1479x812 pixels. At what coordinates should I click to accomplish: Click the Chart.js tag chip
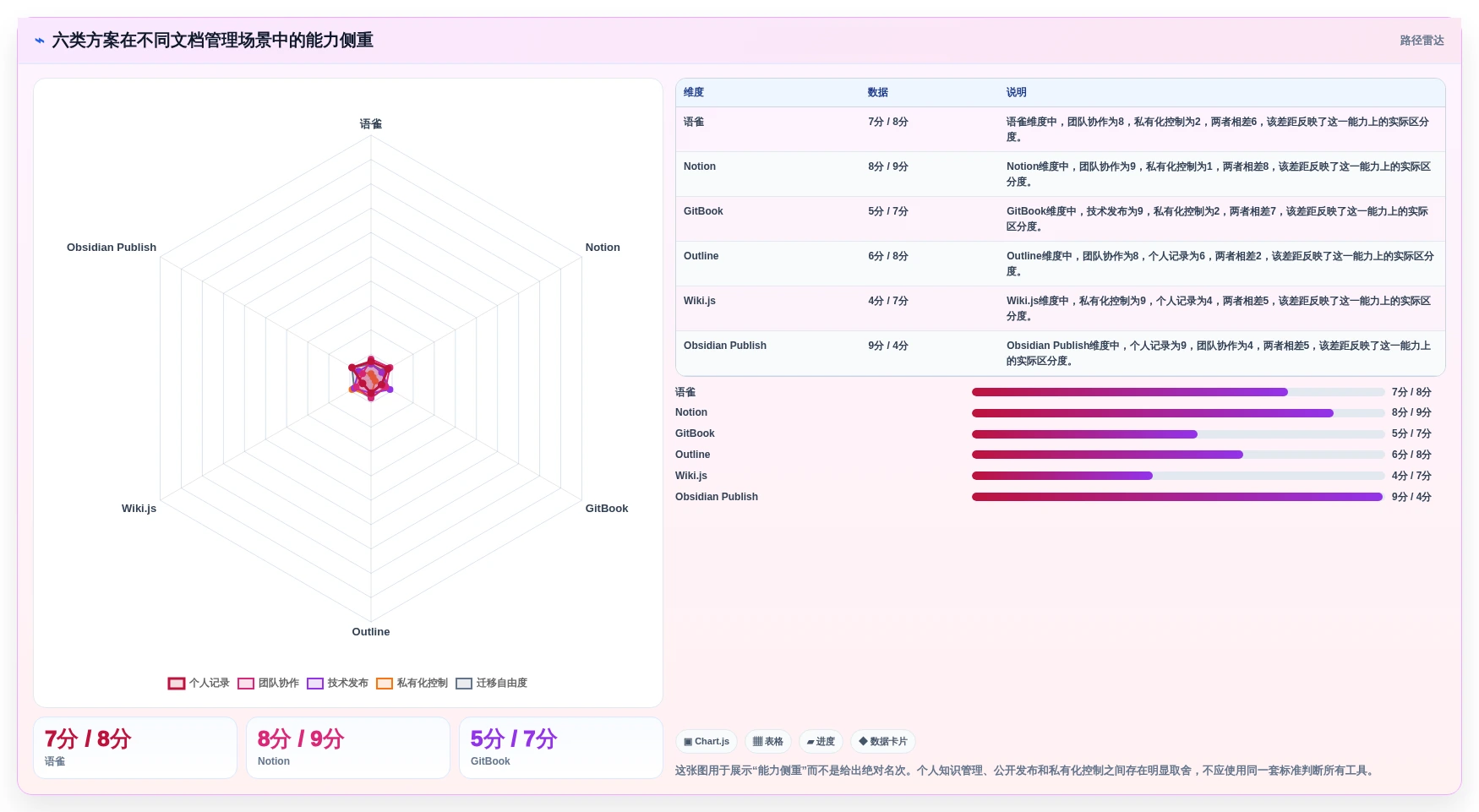point(707,742)
